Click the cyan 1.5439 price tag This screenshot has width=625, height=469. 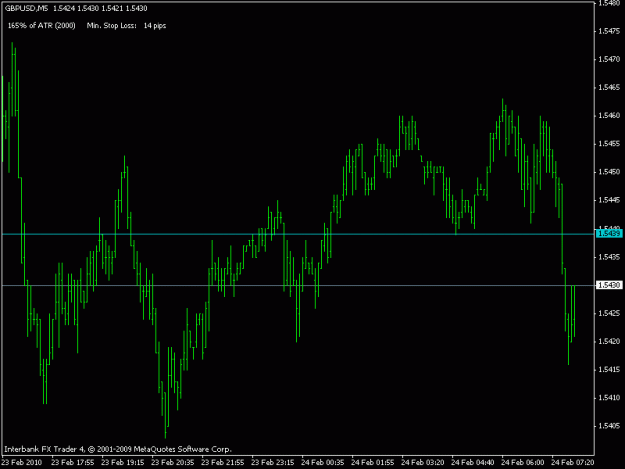(609, 234)
